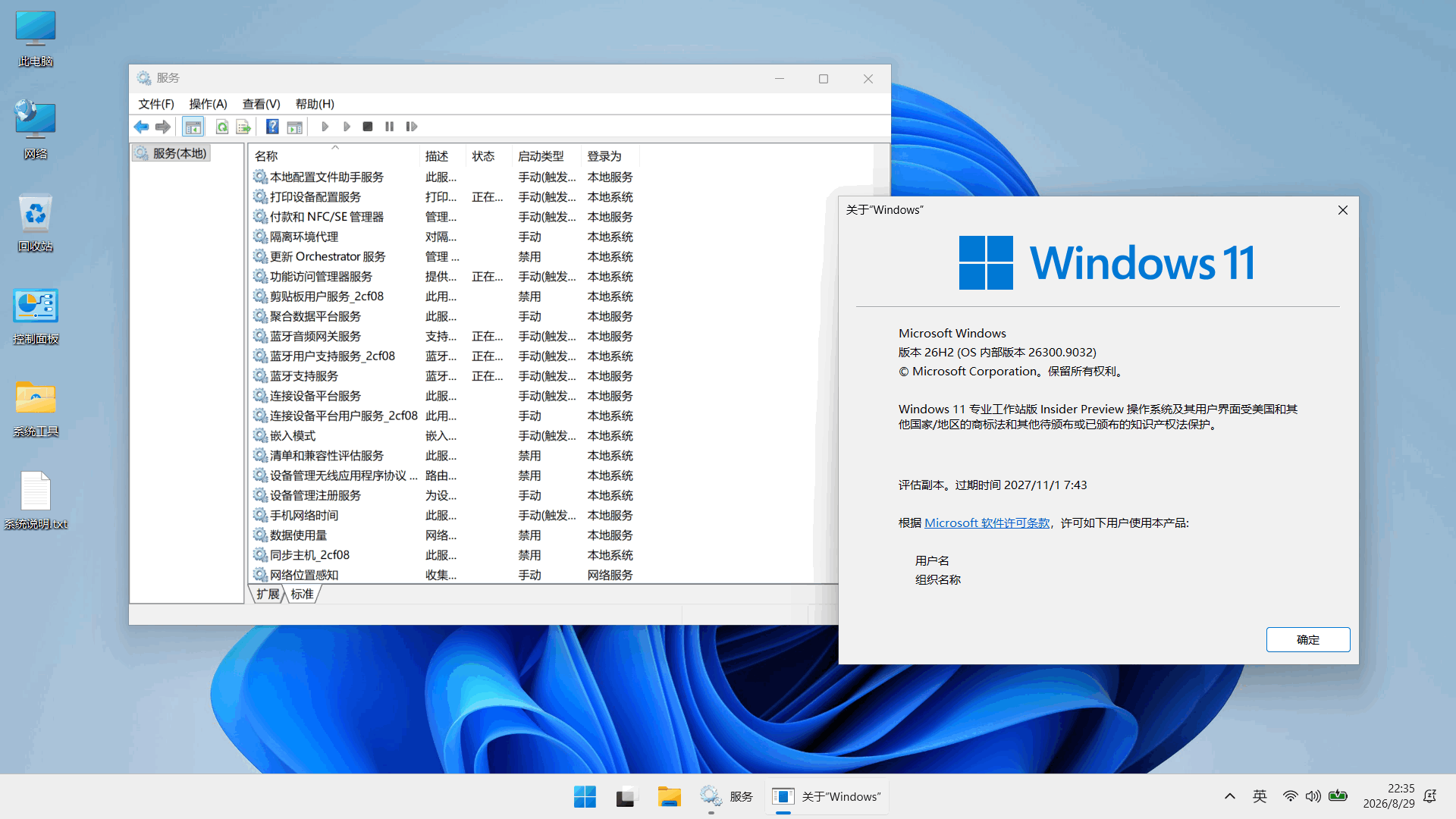This screenshot has height=819, width=1456.
Task: Select the 功能访问管理器服务 row
Action: click(445, 276)
